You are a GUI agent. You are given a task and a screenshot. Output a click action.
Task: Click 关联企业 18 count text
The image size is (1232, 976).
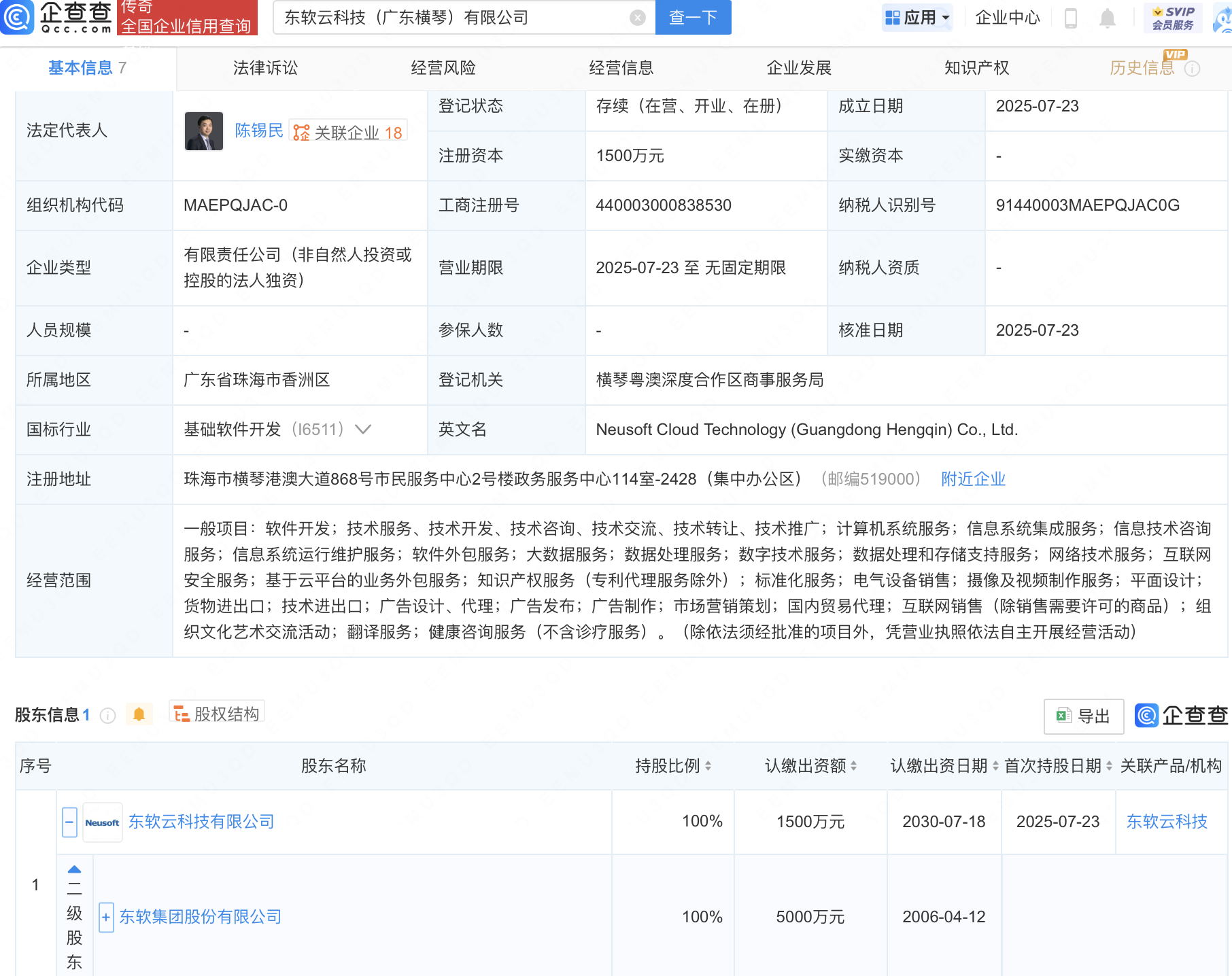click(358, 133)
